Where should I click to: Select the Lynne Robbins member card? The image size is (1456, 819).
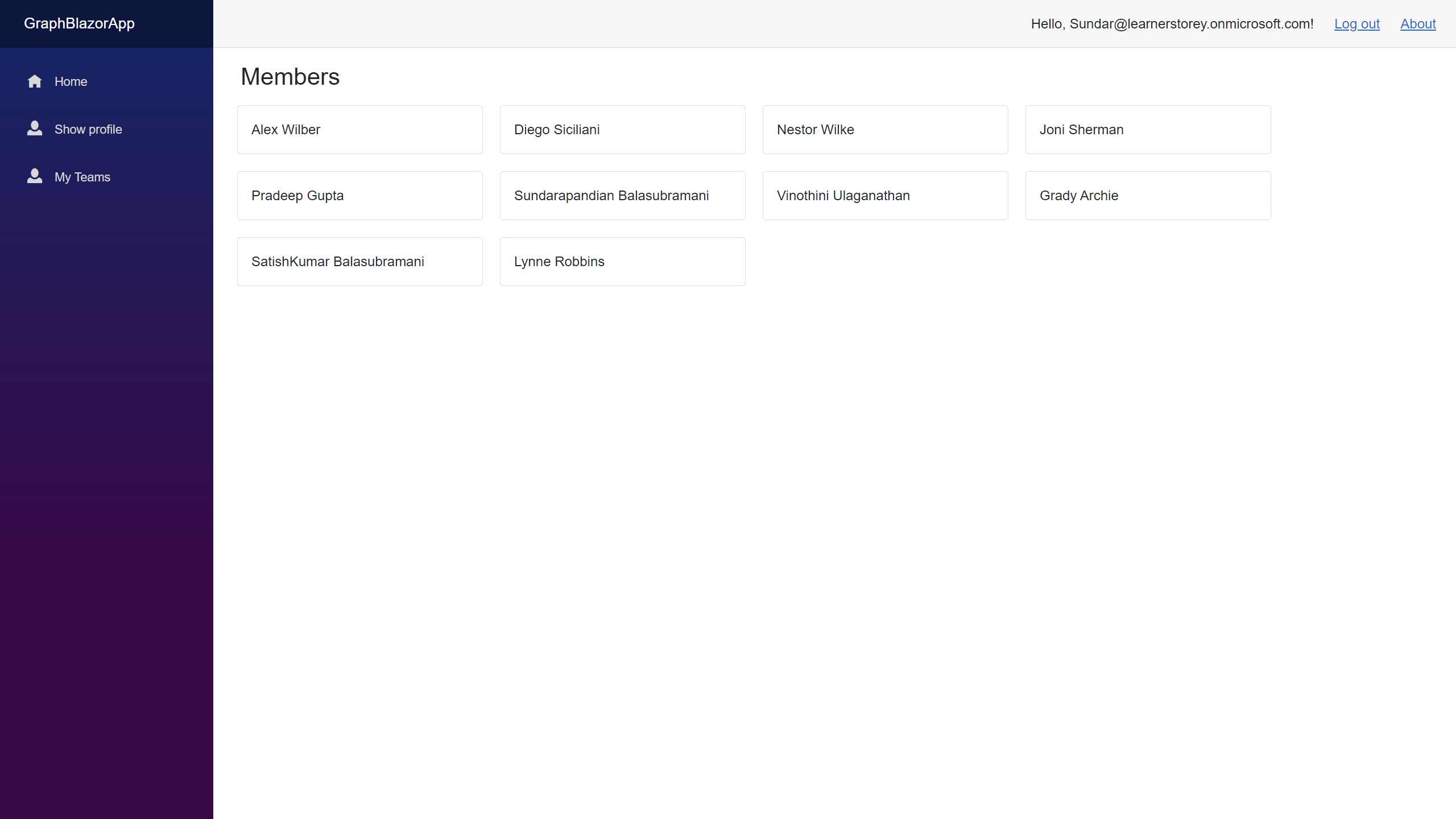tap(623, 262)
